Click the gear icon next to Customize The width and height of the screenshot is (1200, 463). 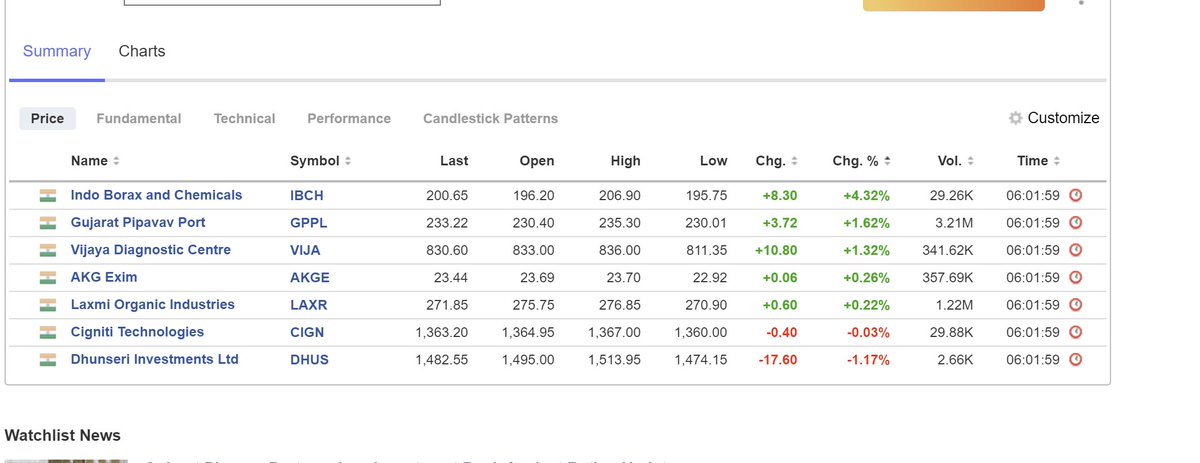coord(1015,118)
